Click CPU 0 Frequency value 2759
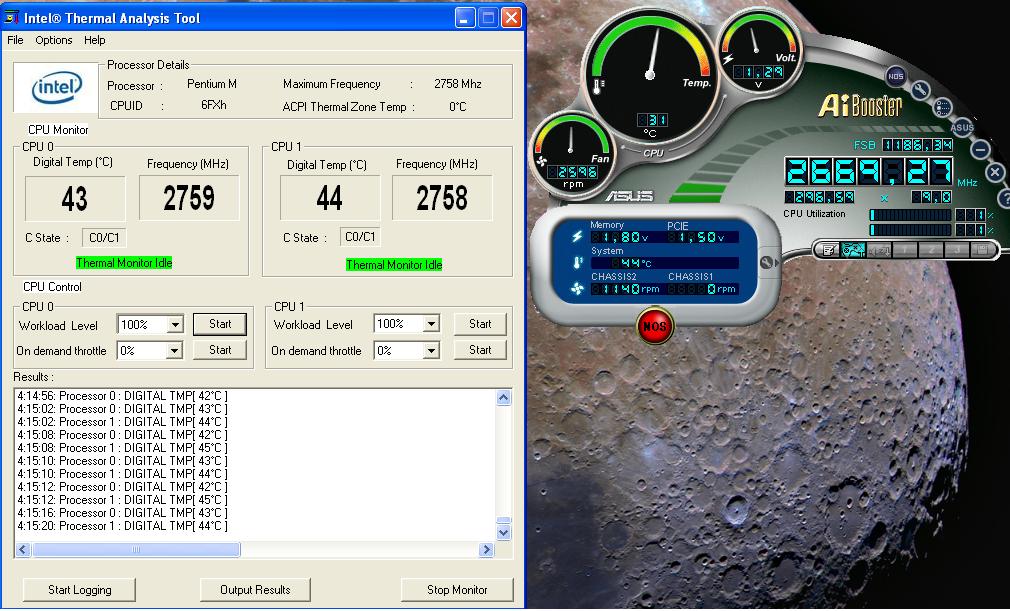 [x=189, y=198]
